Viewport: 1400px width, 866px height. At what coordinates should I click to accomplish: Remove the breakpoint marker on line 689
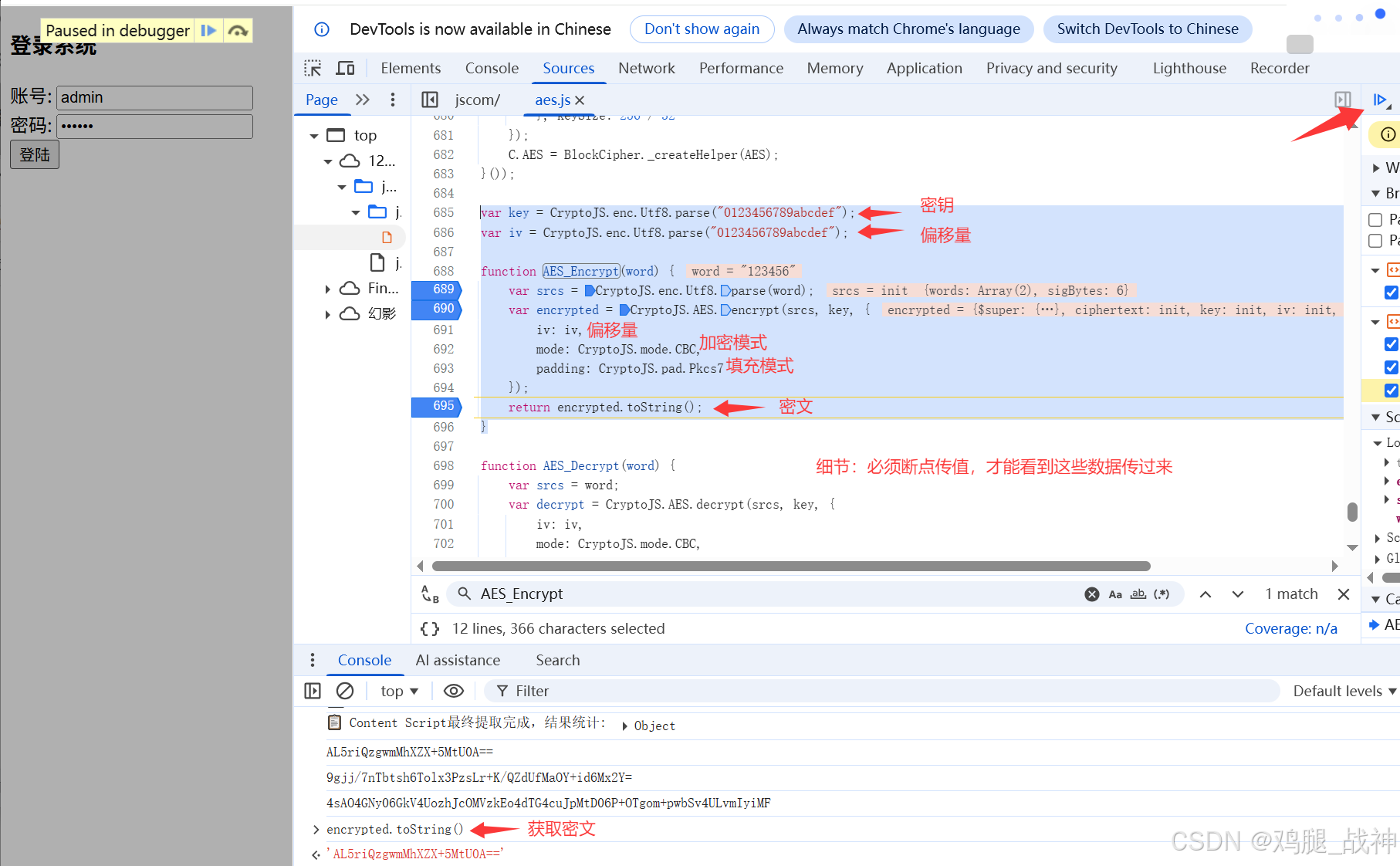437,289
